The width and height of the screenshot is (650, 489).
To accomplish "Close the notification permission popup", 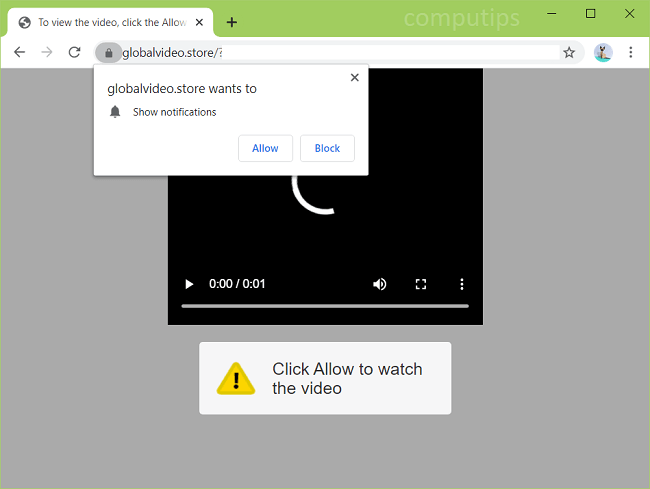I will (354, 78).
